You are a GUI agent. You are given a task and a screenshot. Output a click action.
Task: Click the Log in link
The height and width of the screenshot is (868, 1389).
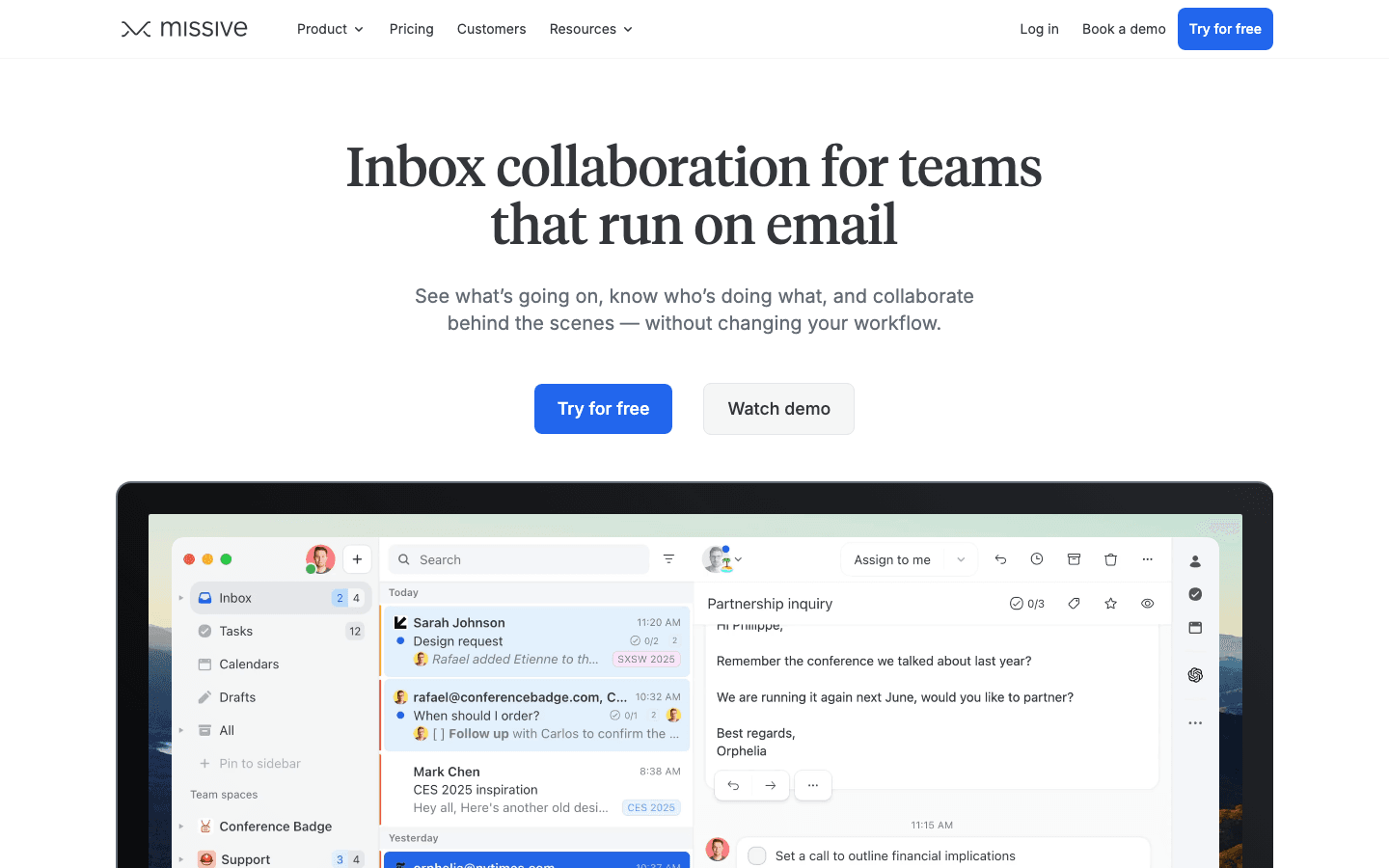[x=1039, y=29]
